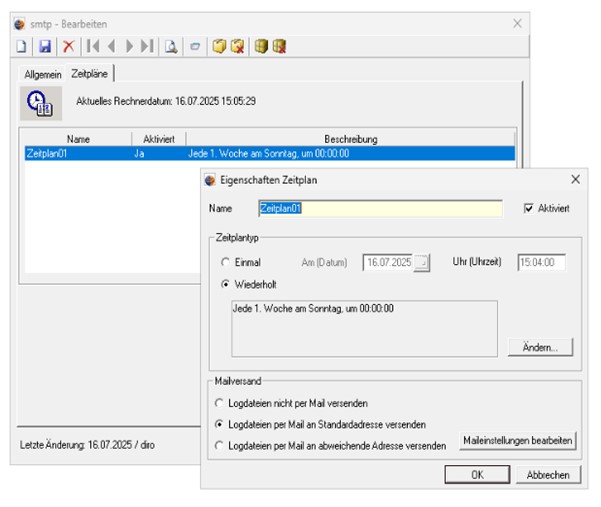
Task: Click the Letzte Änderung status text
Action: 87,445
